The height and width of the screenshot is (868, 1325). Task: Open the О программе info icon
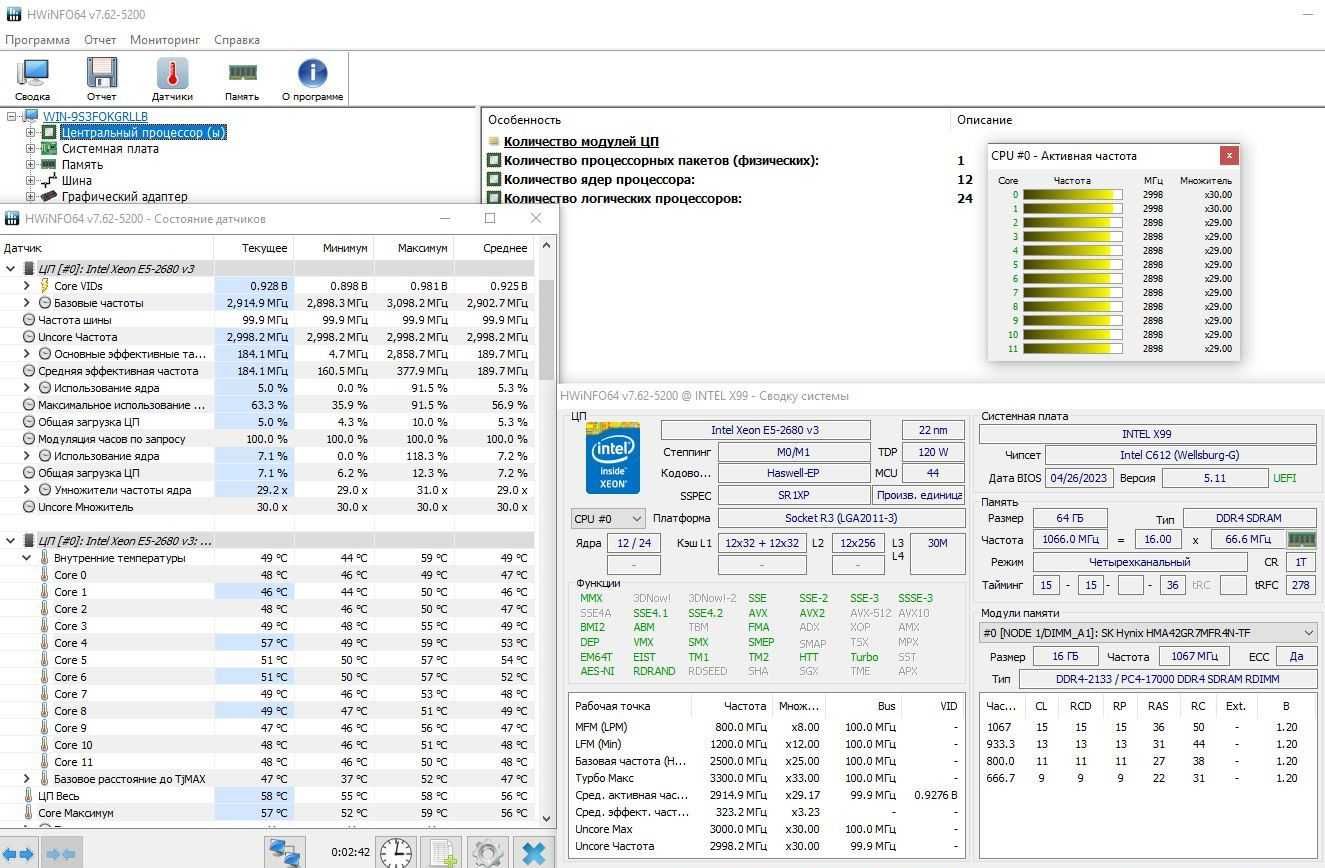(312, 79)
